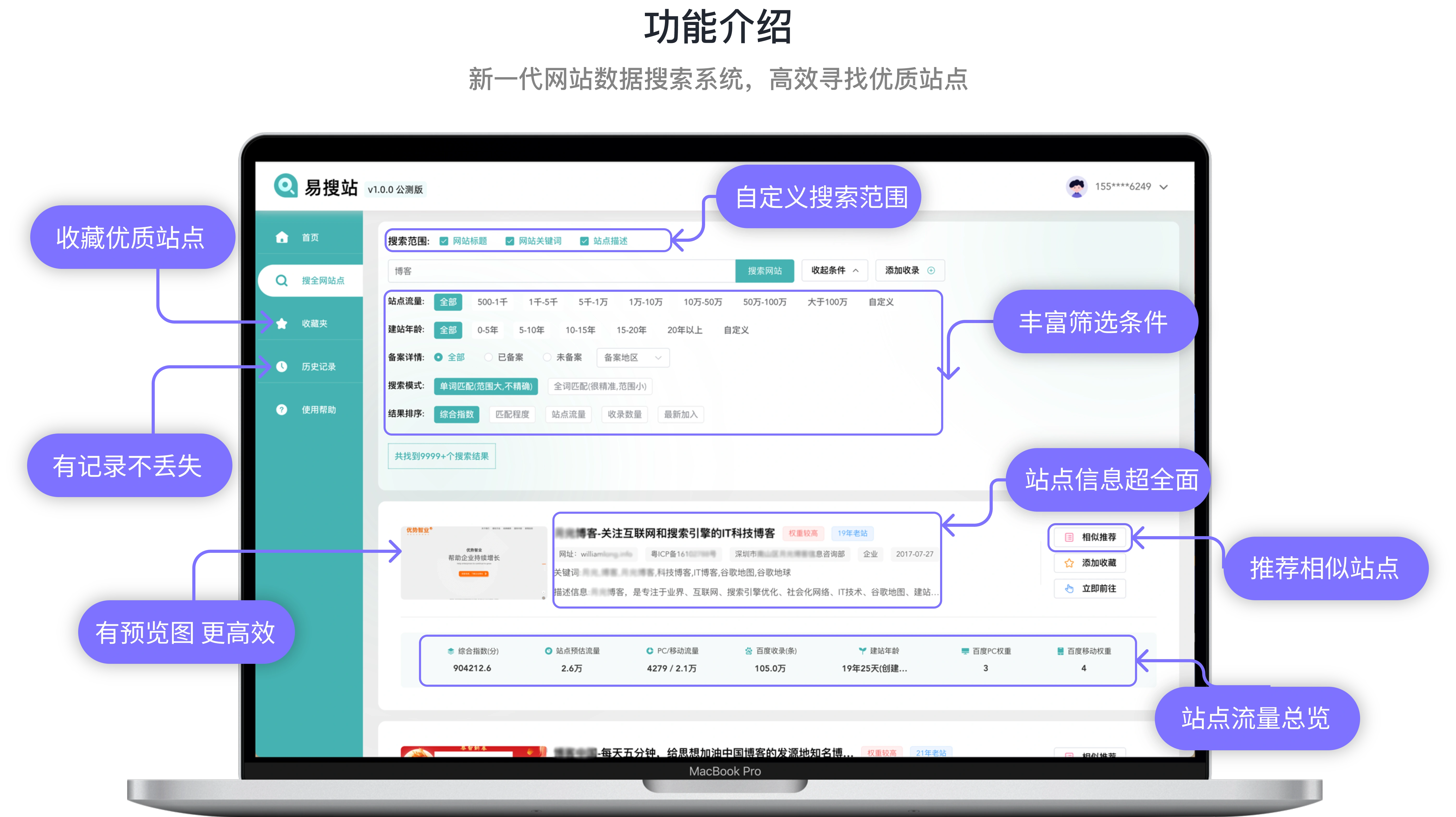Image resolution: width=1456 pixels, height=817 pixels.
Task: Click the 使用帮助 question mark icon
Action: coord(282,409)
